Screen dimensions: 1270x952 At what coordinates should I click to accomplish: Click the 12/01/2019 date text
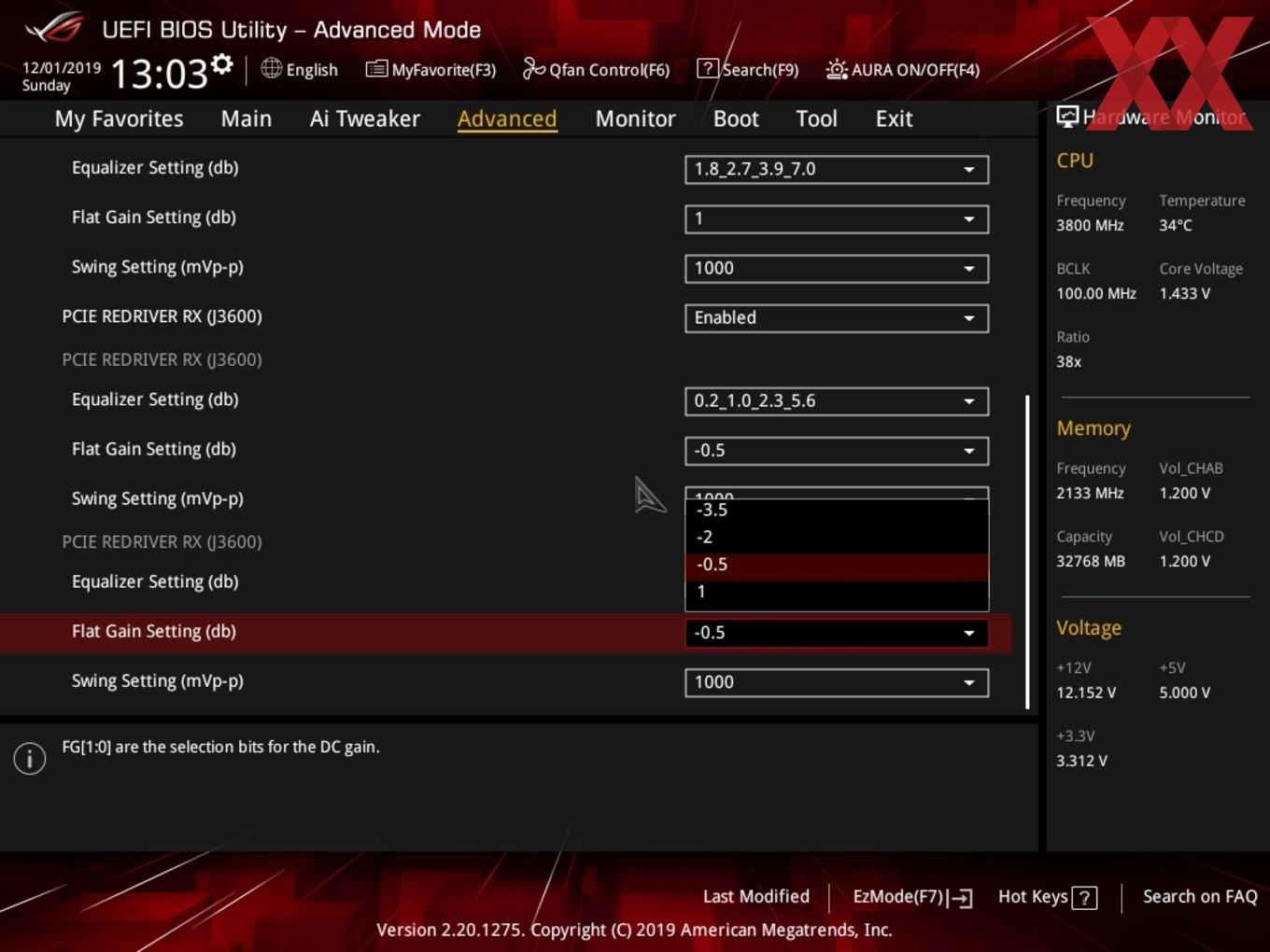[x=62, y=68]
